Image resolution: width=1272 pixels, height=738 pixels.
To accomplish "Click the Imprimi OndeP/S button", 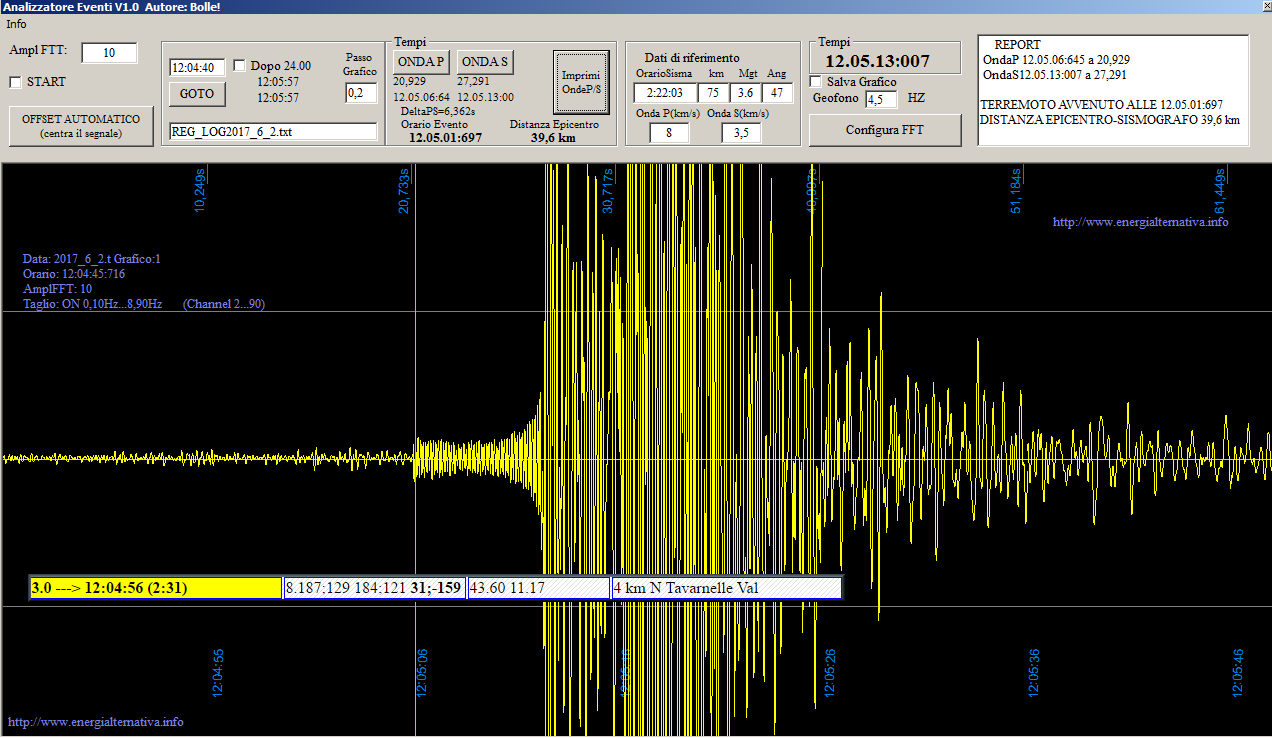I will (x=581, y=83).
